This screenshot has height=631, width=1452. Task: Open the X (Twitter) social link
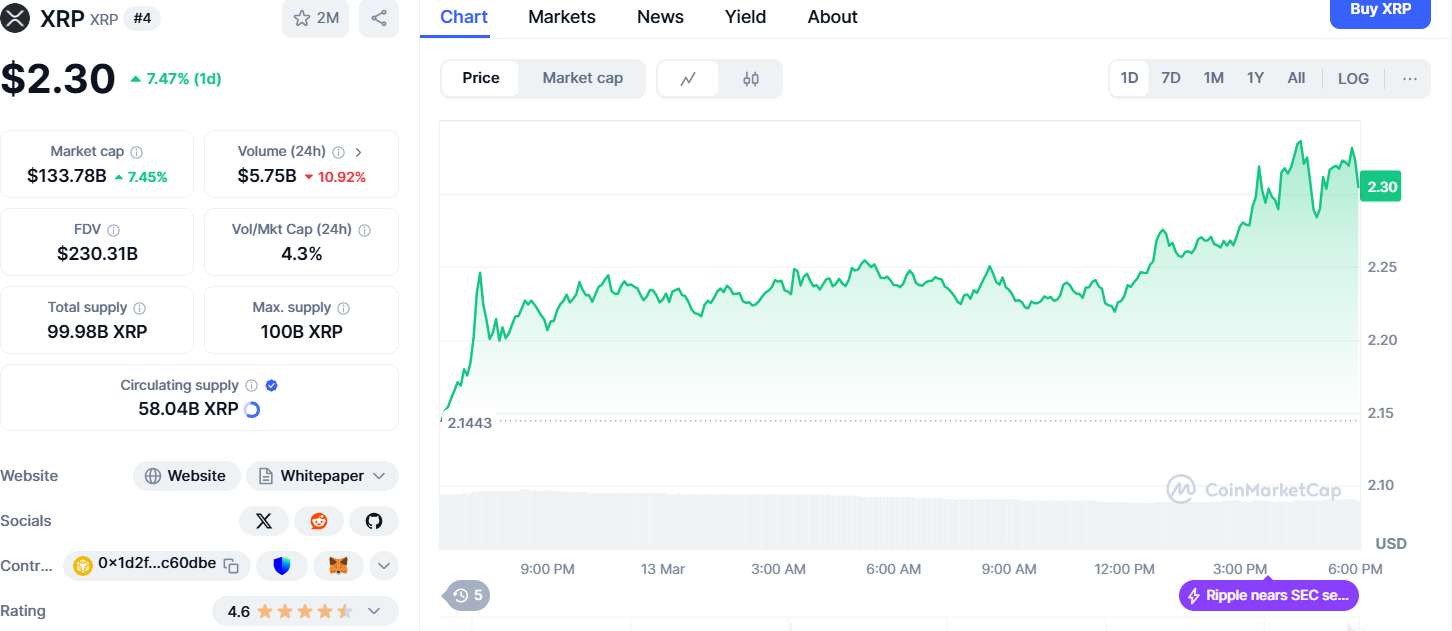click(x=264, y=521)
